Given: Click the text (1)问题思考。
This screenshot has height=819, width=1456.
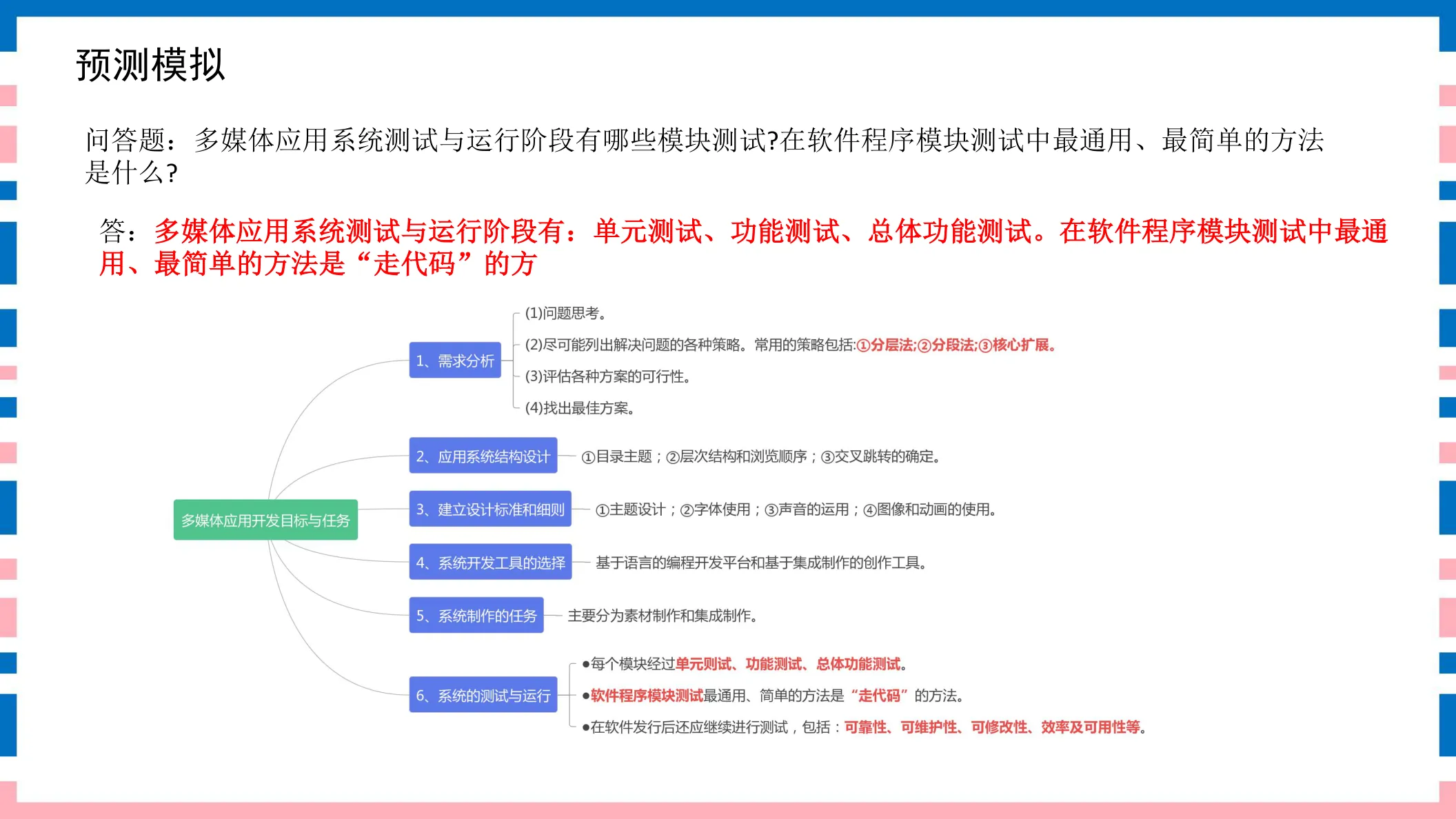Looking at the screenshot, I should [x=565, y=313].
